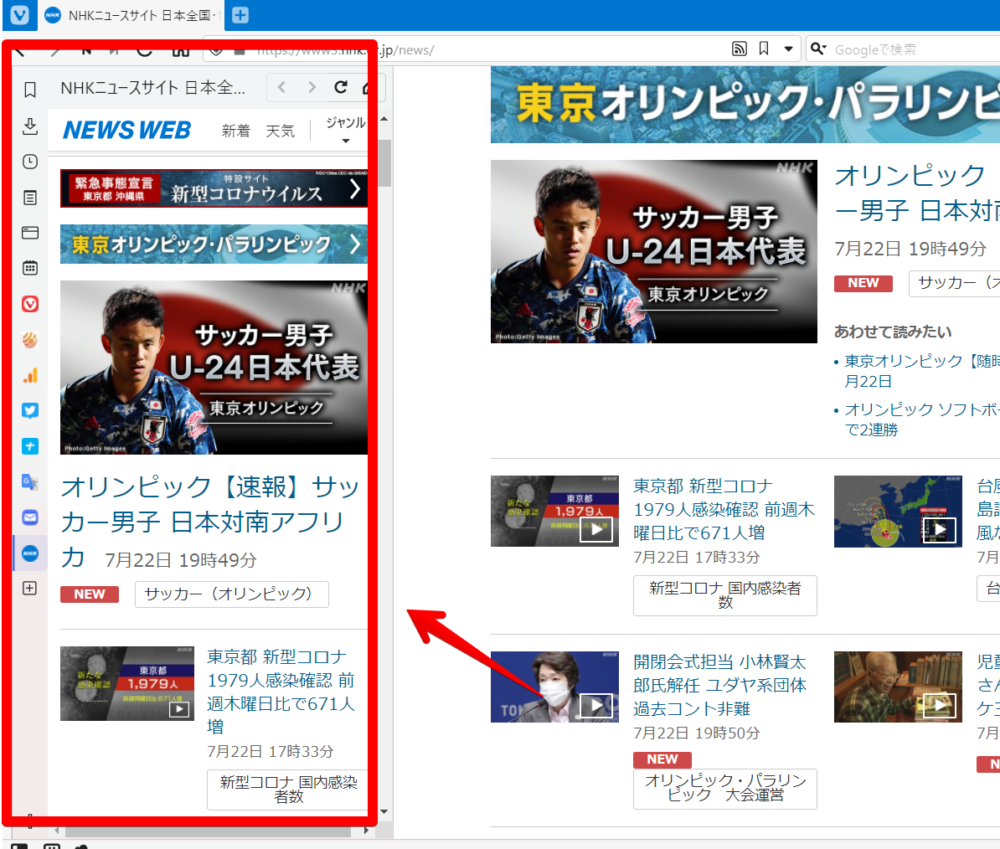Open the History panel clock icon

30,162
